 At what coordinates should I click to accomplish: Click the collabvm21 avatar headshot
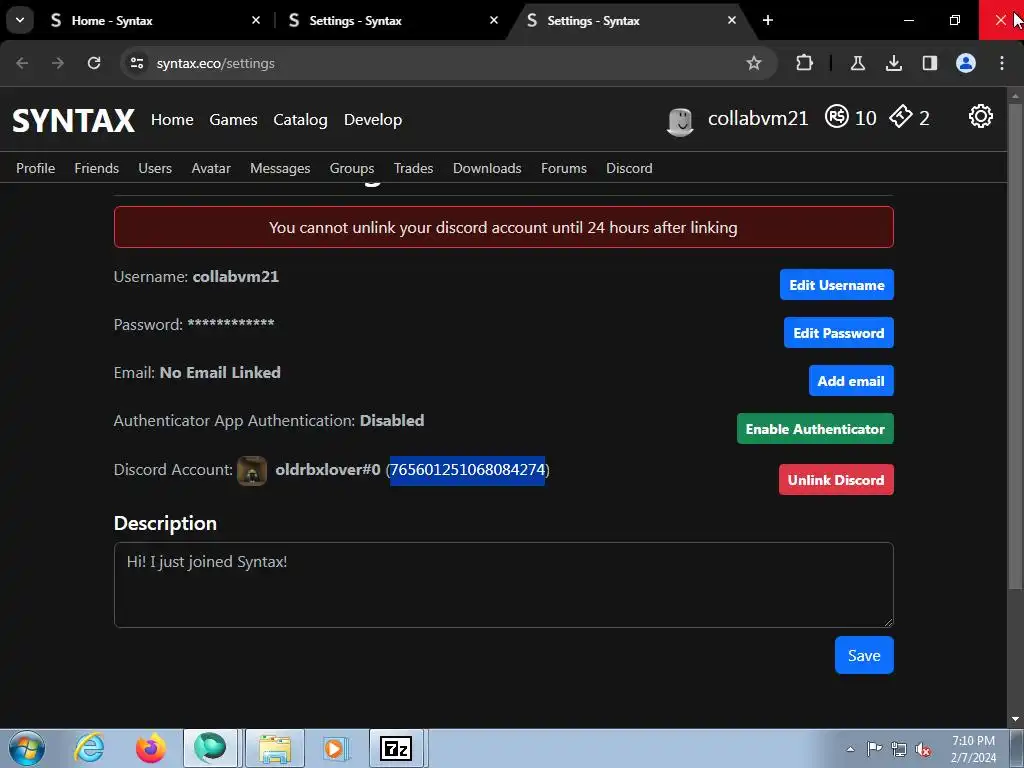680,121
